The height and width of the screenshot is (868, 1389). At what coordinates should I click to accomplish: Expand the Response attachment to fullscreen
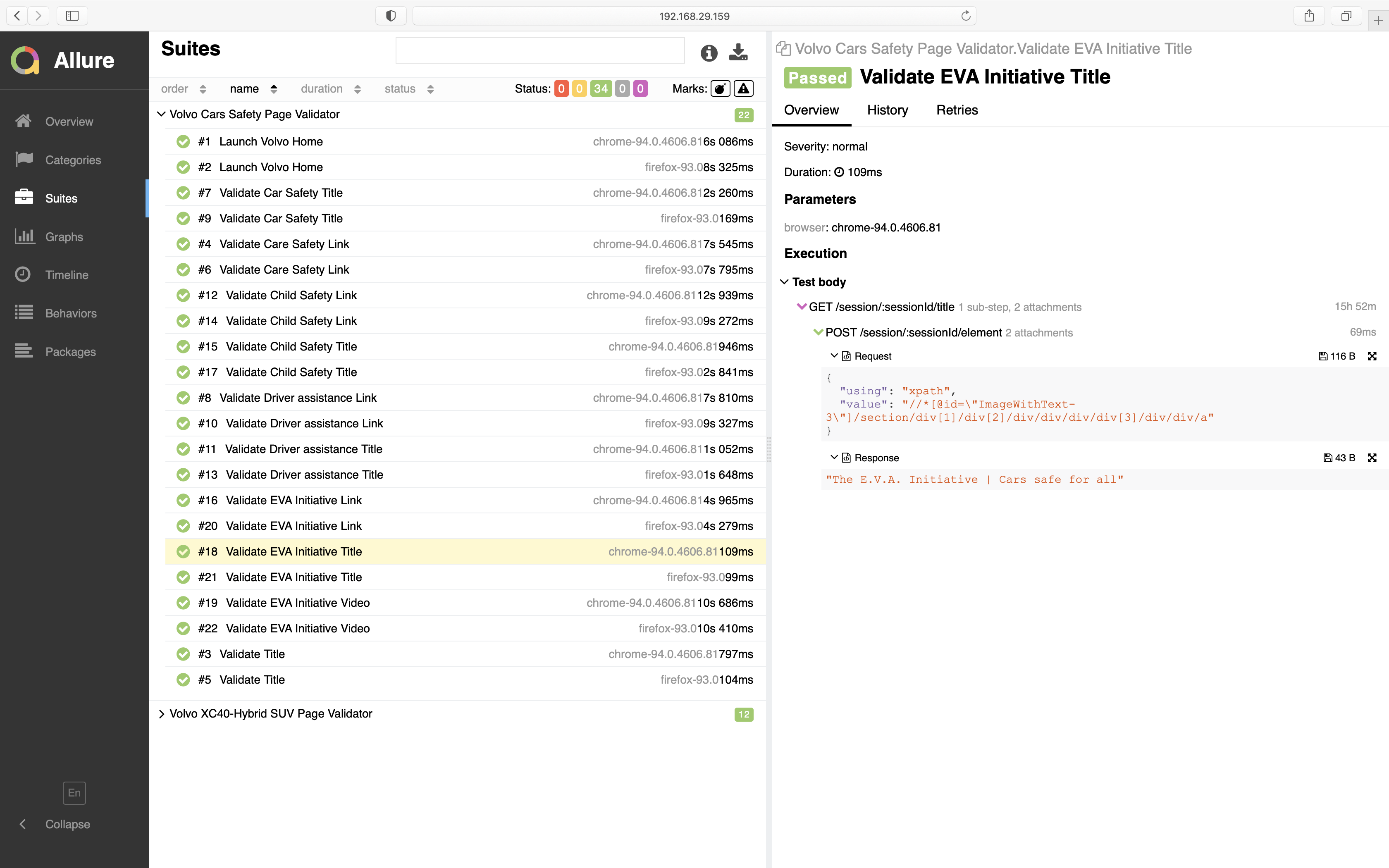point(1372,458)
